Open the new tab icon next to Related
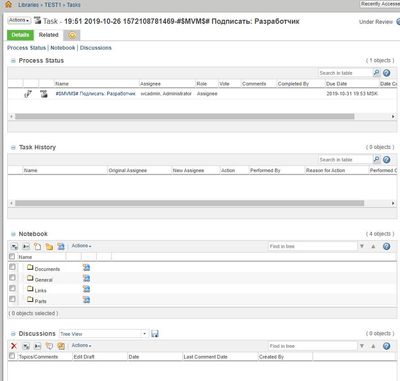Viewport: 400px width, 381px height. pyautogui.click(x=72, y=35)
